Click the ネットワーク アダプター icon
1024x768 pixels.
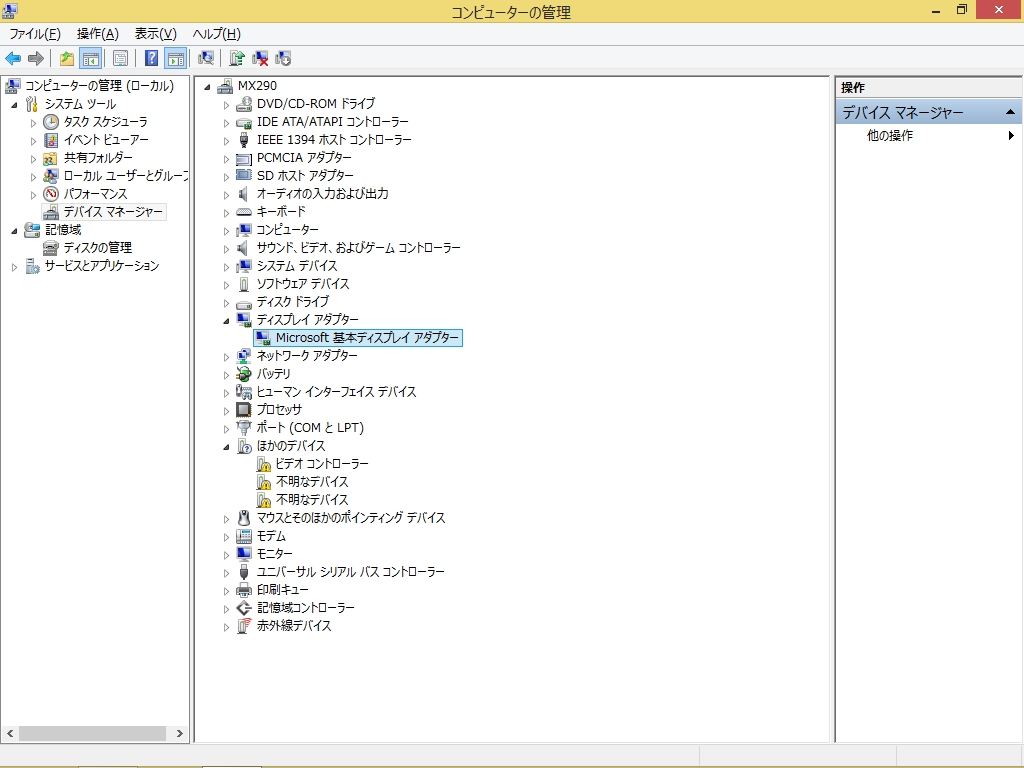(x=244, y=356)
